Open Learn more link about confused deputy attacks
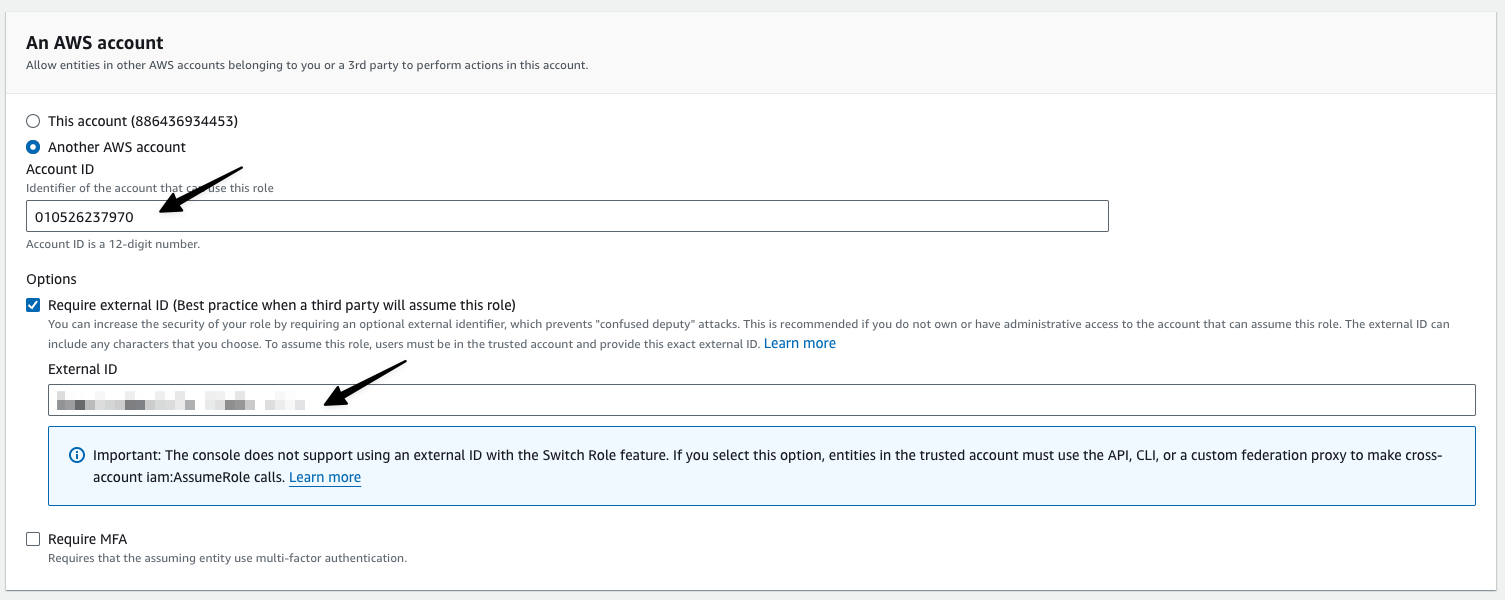The width and height of the screenshot is (1505, 600). (x=799, y=343)
